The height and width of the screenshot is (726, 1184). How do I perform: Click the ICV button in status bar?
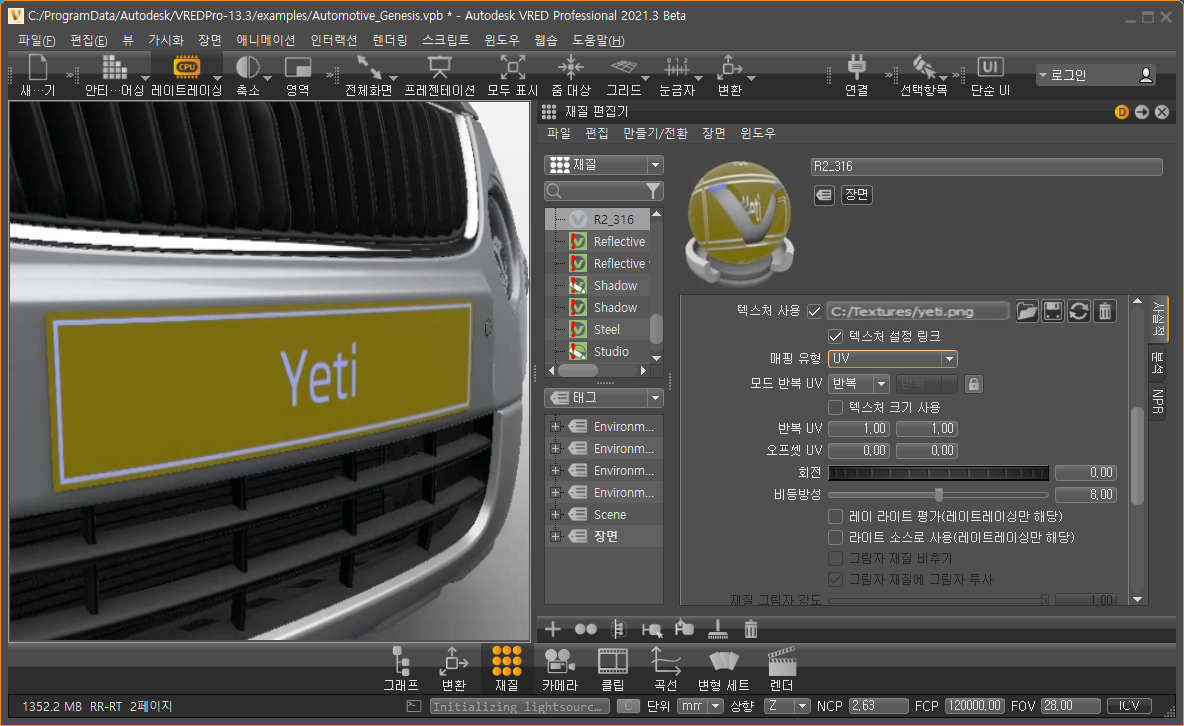tap(1129, 706)
